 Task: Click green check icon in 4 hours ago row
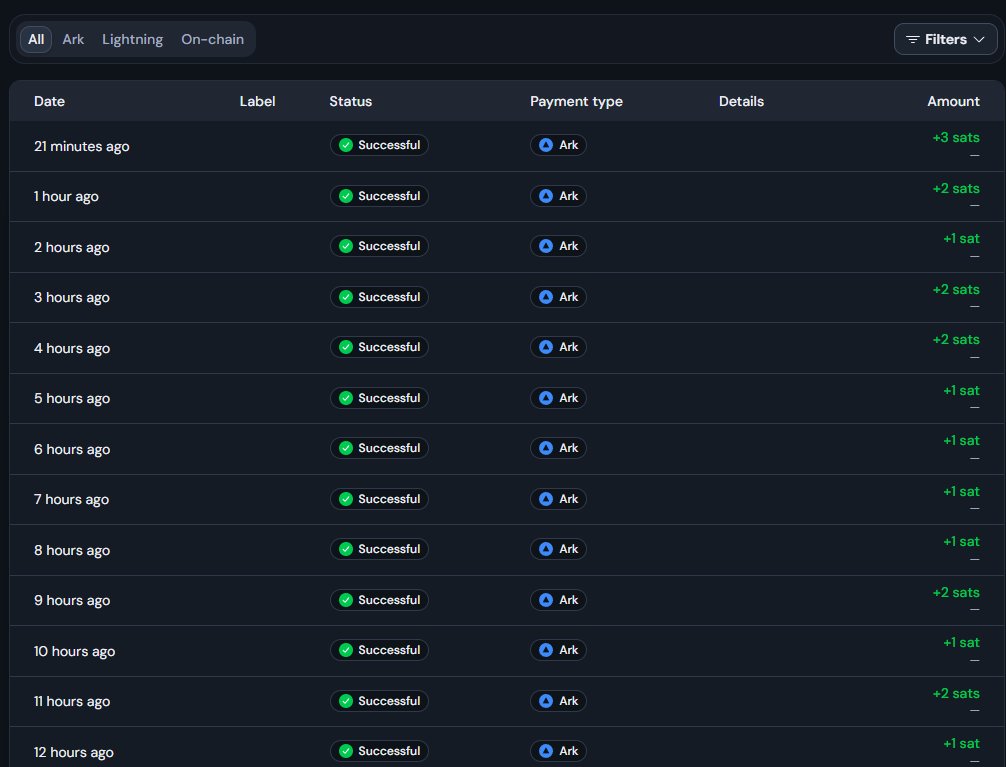pos(346,347)
